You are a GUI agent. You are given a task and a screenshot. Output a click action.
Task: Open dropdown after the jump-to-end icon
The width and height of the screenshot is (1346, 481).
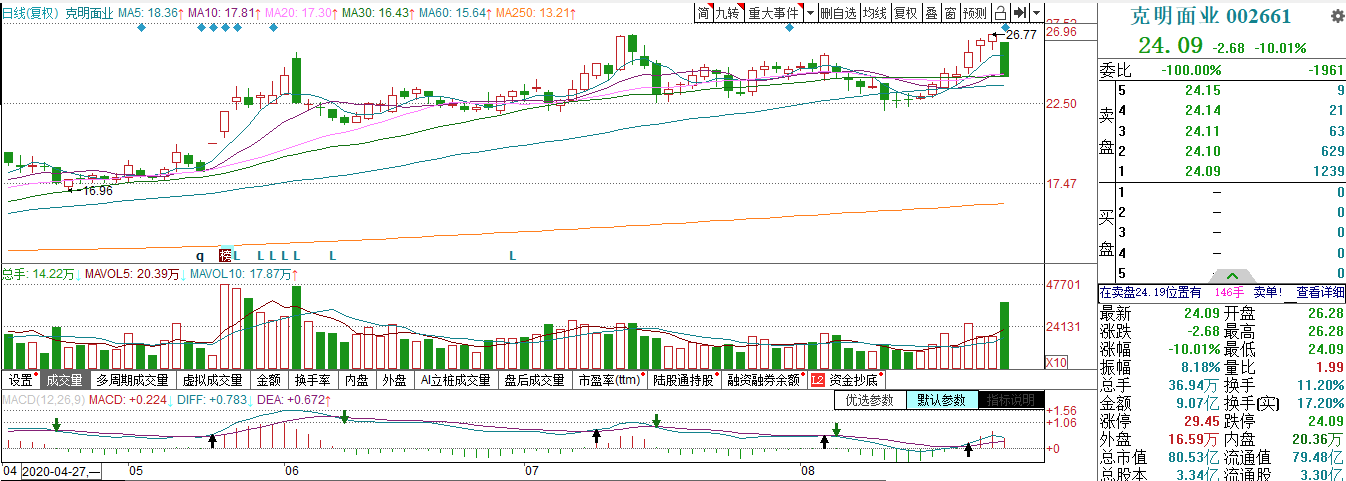point(1036,12)
